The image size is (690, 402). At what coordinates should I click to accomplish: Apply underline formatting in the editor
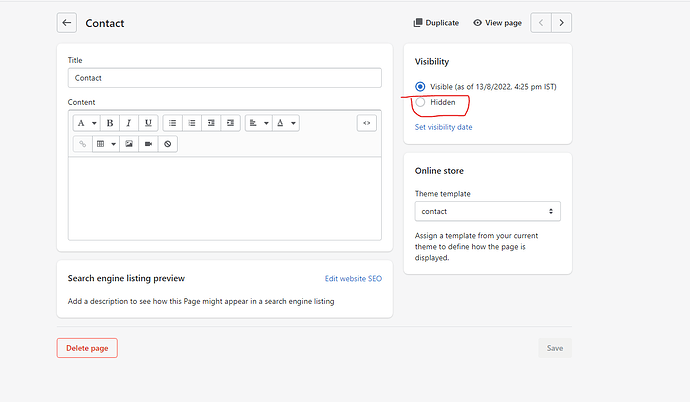pyautogui.click(x=148, y=123)
